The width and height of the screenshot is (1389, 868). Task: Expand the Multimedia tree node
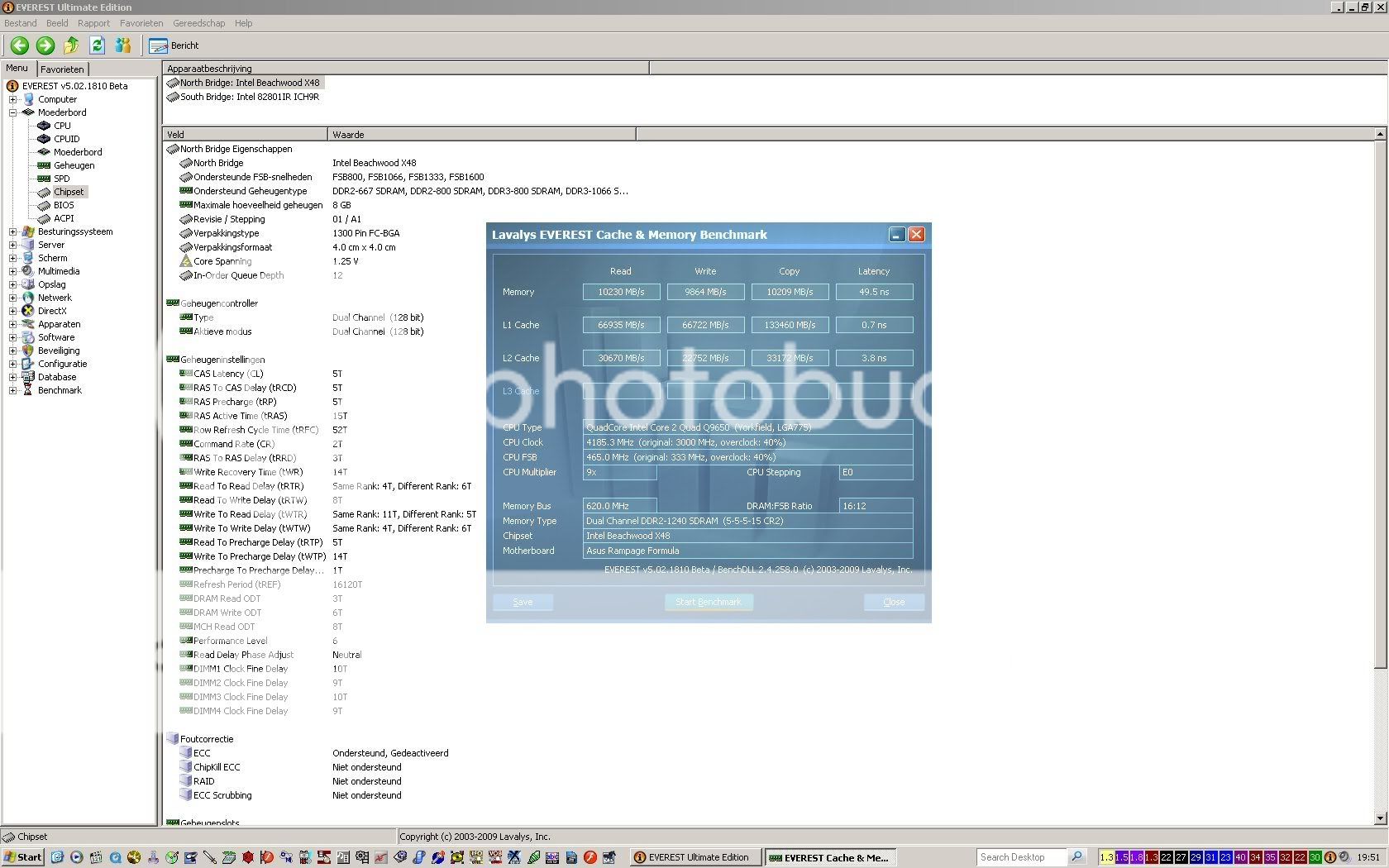(13, 271)
